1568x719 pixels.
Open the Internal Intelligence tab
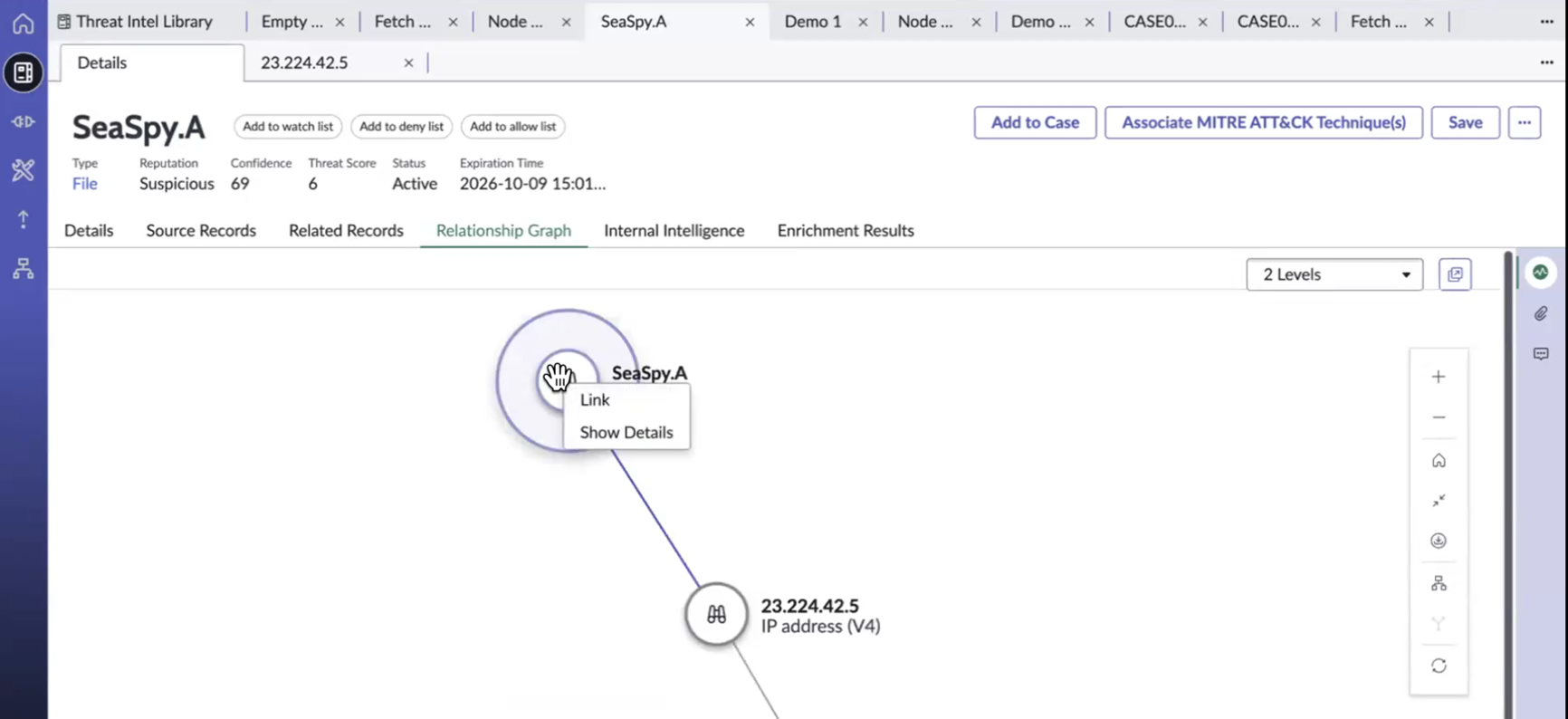point(674,230)
